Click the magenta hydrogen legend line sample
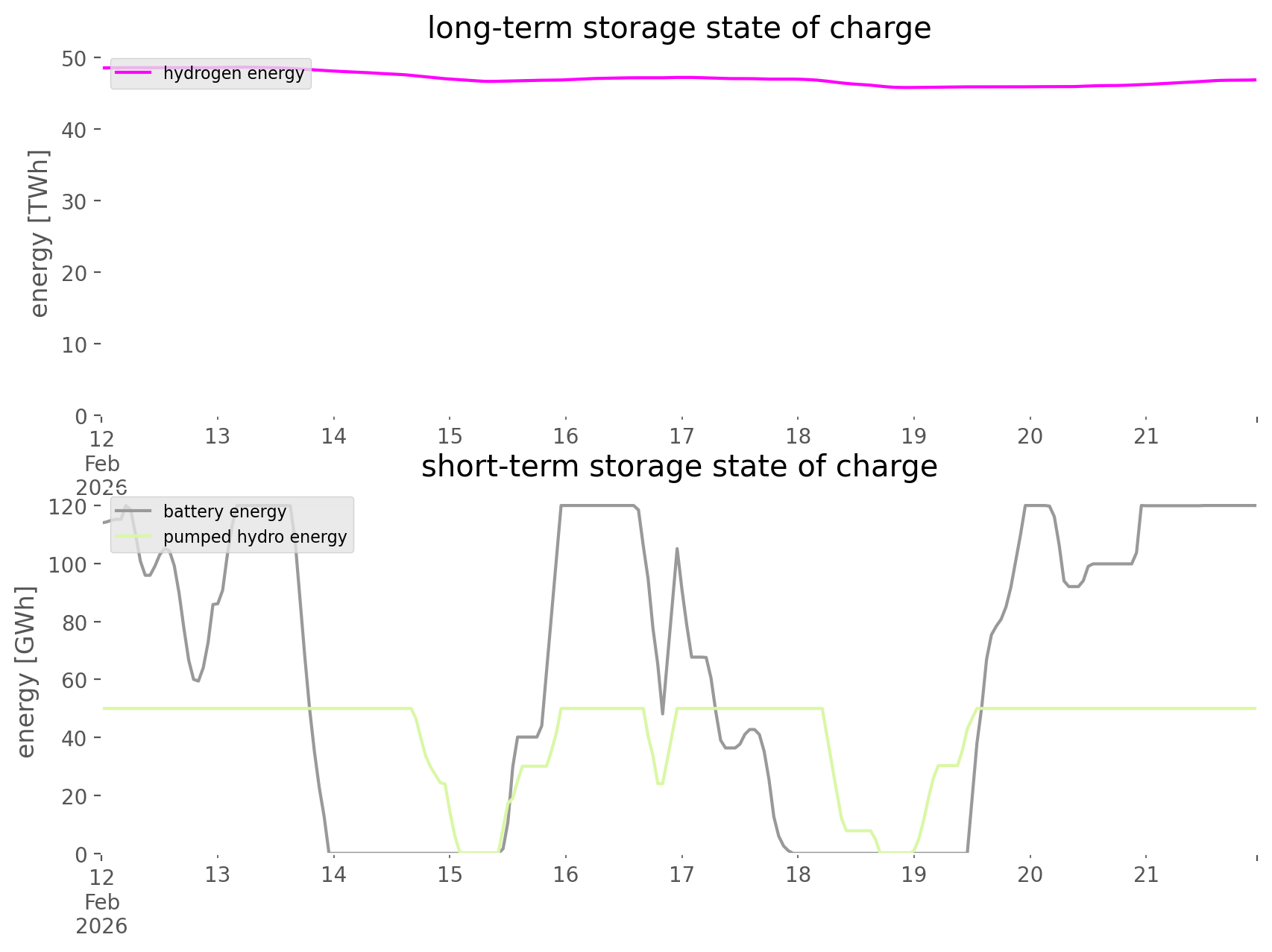1272x952 pixels. (133, 73)
